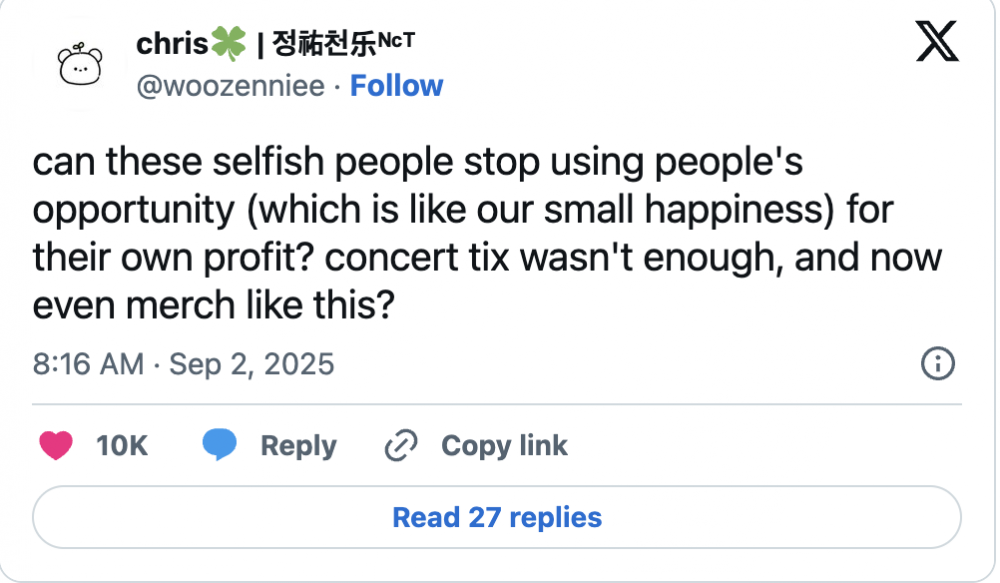Image resolution: width=1000 pixels, height=583 pixels.
Task: Select the Copy link text
Action: point(504,445)
